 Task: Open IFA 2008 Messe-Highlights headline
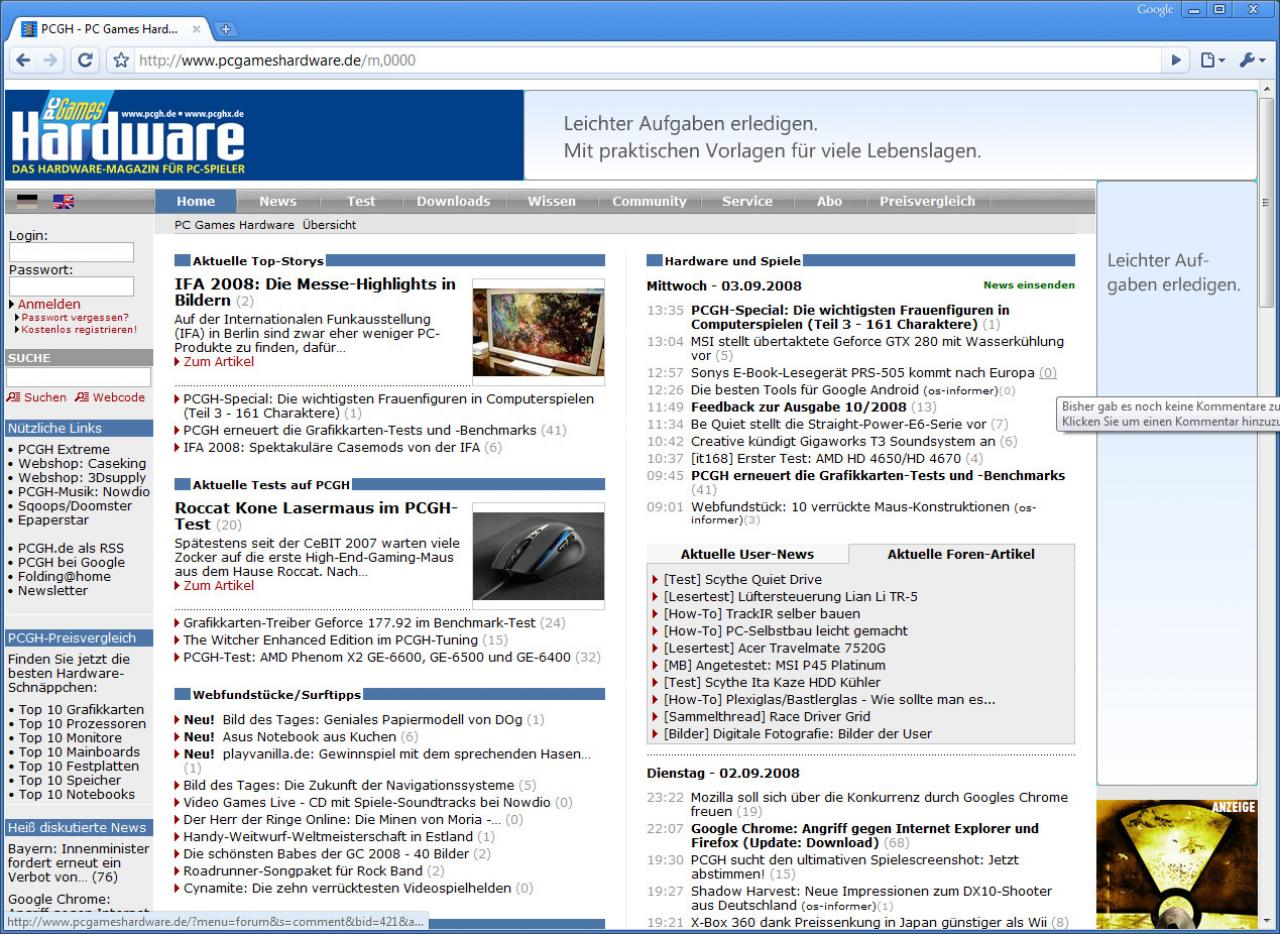[x=314, y=292]
